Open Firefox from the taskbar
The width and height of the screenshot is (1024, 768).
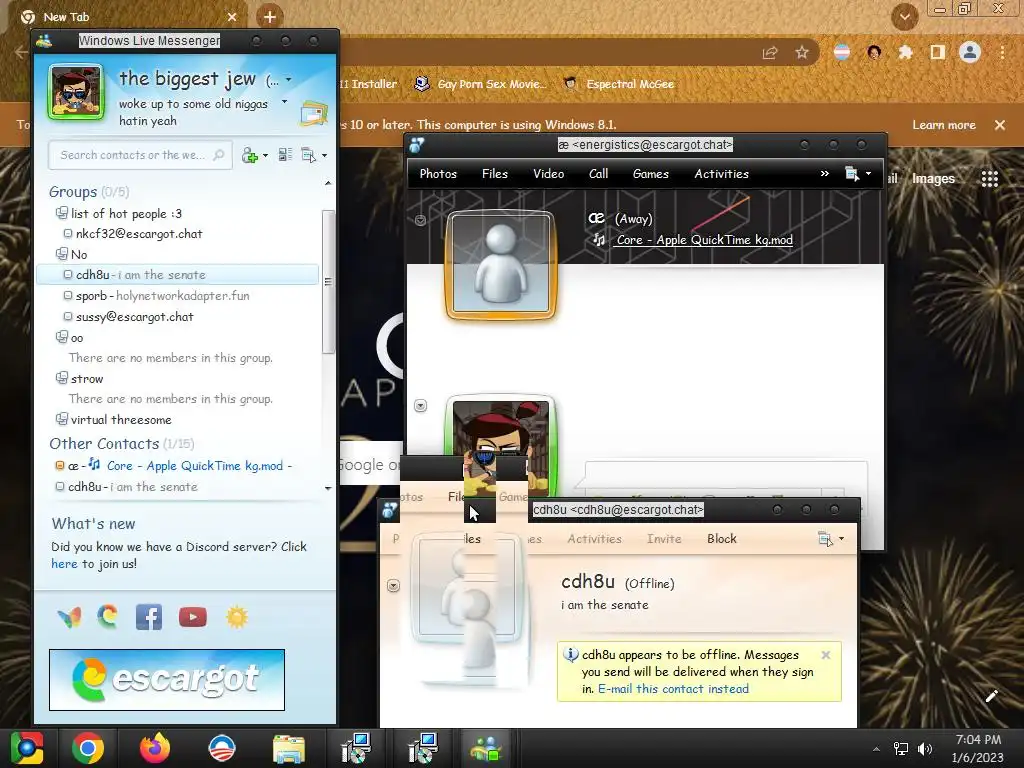[155, 748]
